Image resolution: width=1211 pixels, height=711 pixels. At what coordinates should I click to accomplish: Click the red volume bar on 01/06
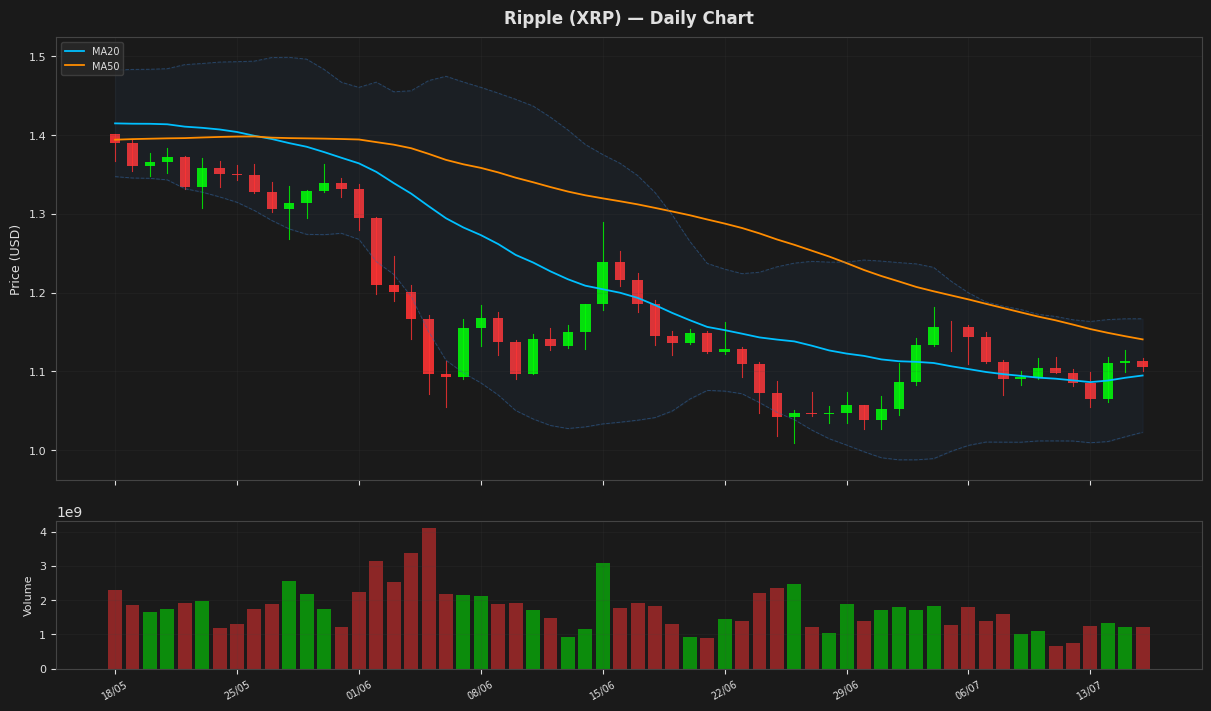point(359,630)
